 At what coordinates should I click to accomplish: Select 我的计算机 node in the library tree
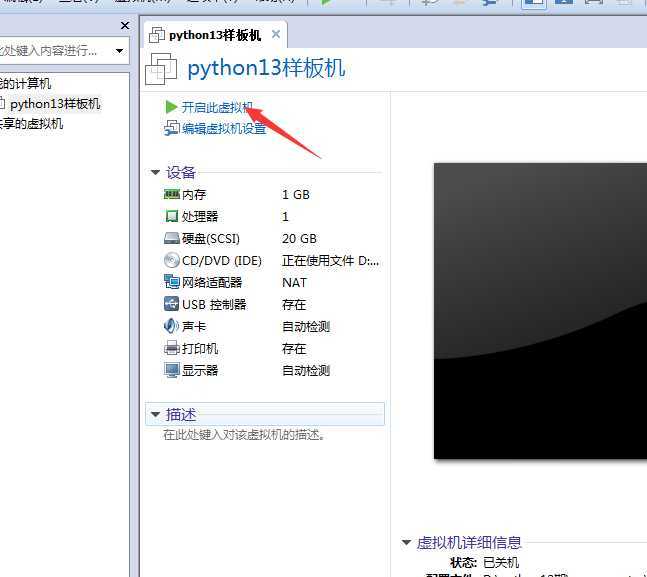[x=25, y=84]
